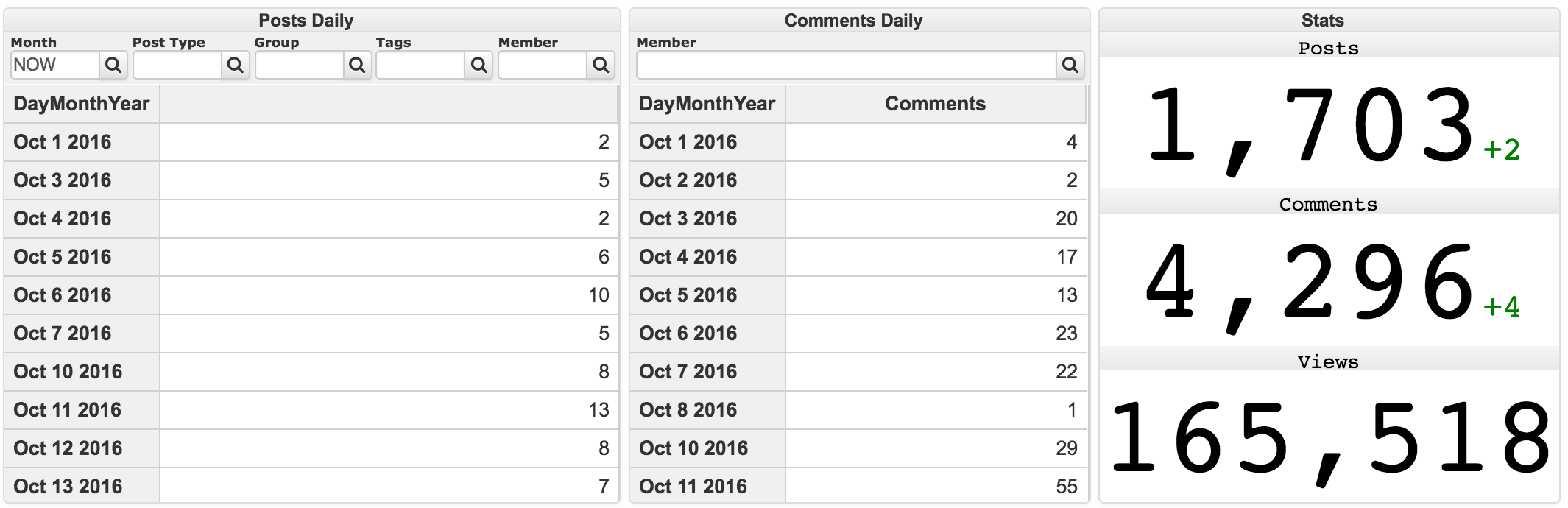Click the Group filter search icon
The image size is (1568, 508).
(357, 65)
